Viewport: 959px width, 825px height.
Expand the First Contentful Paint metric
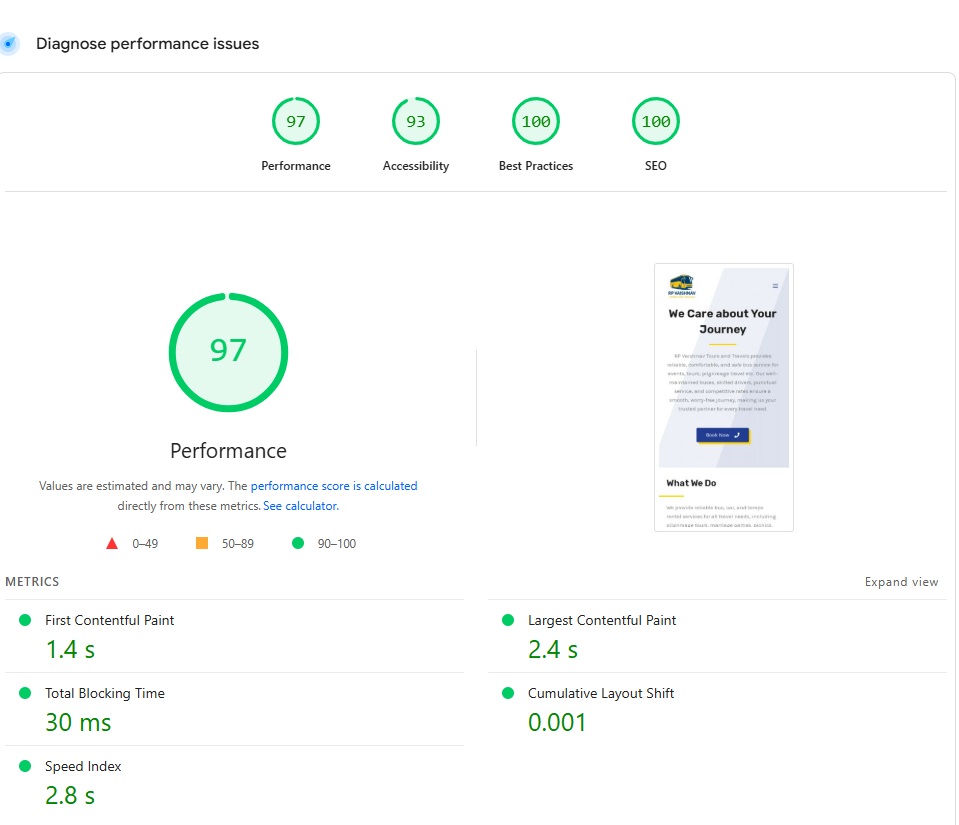tap(109, 620)
